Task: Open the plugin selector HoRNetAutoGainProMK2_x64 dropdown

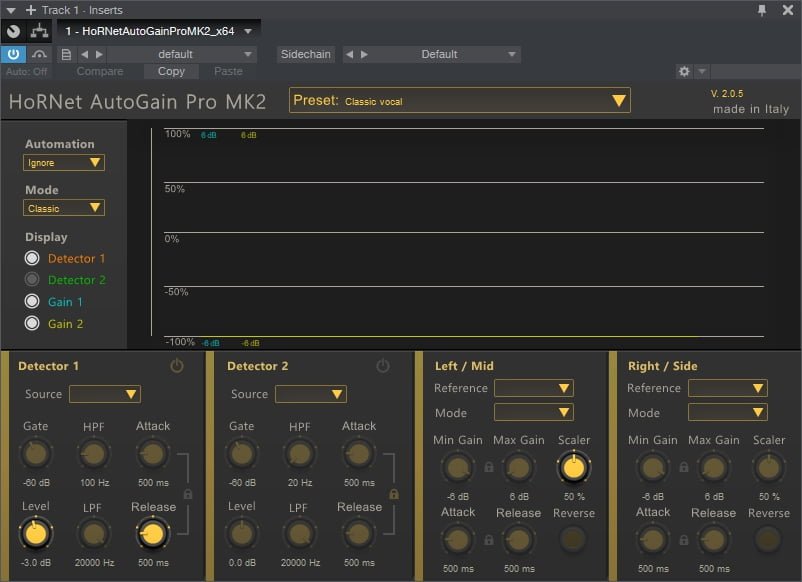Action: coord(159,31)
